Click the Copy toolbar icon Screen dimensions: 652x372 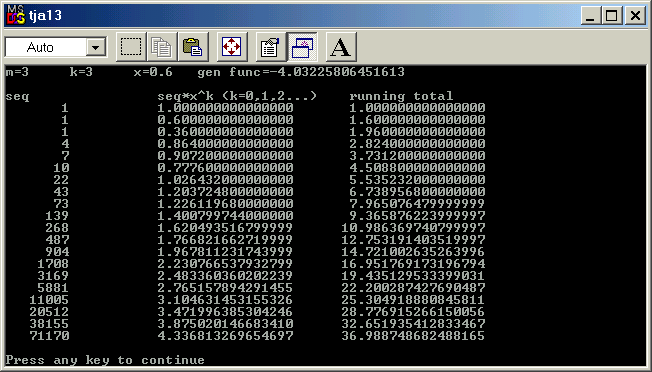tap(162, 47)
